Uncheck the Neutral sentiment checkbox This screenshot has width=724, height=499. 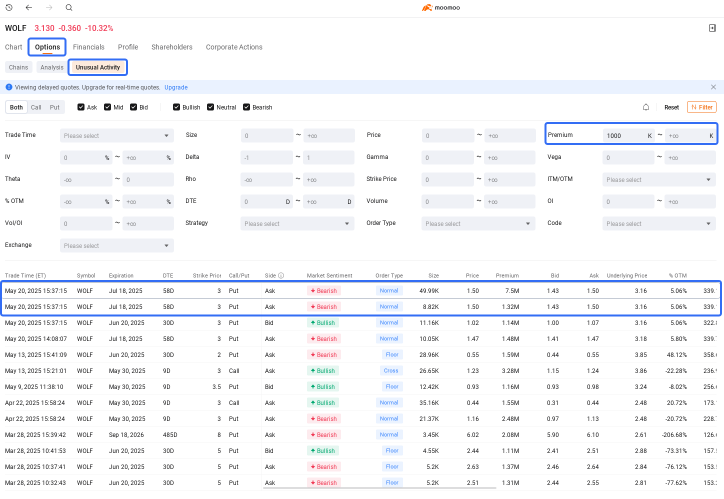(x=211, y=107)
